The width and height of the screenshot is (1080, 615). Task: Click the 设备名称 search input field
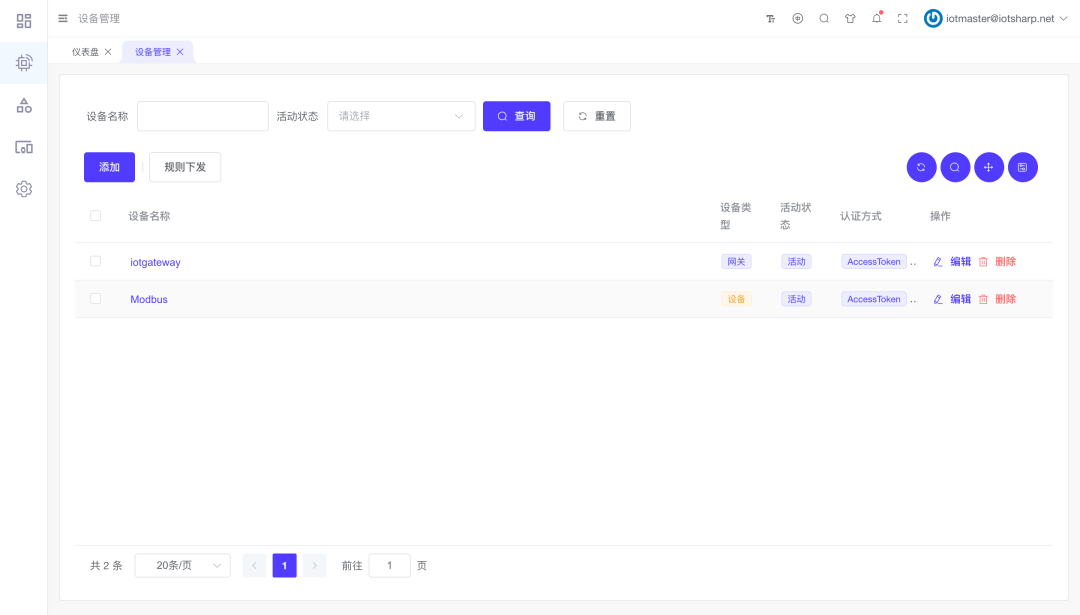tap(203, 116)
